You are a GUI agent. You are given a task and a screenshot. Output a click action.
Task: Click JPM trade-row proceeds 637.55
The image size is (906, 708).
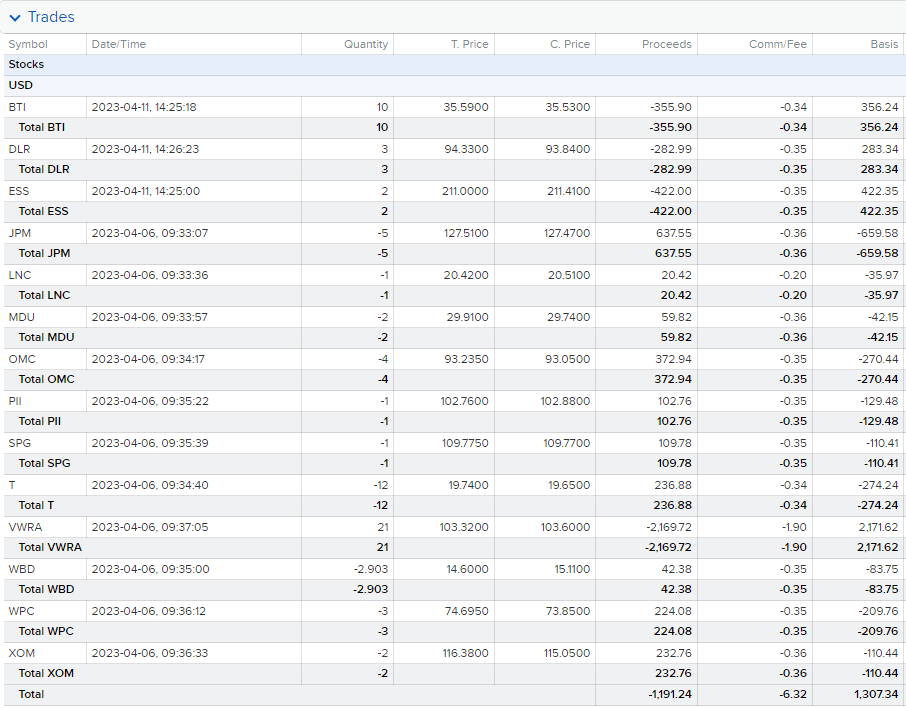point(672,233)
